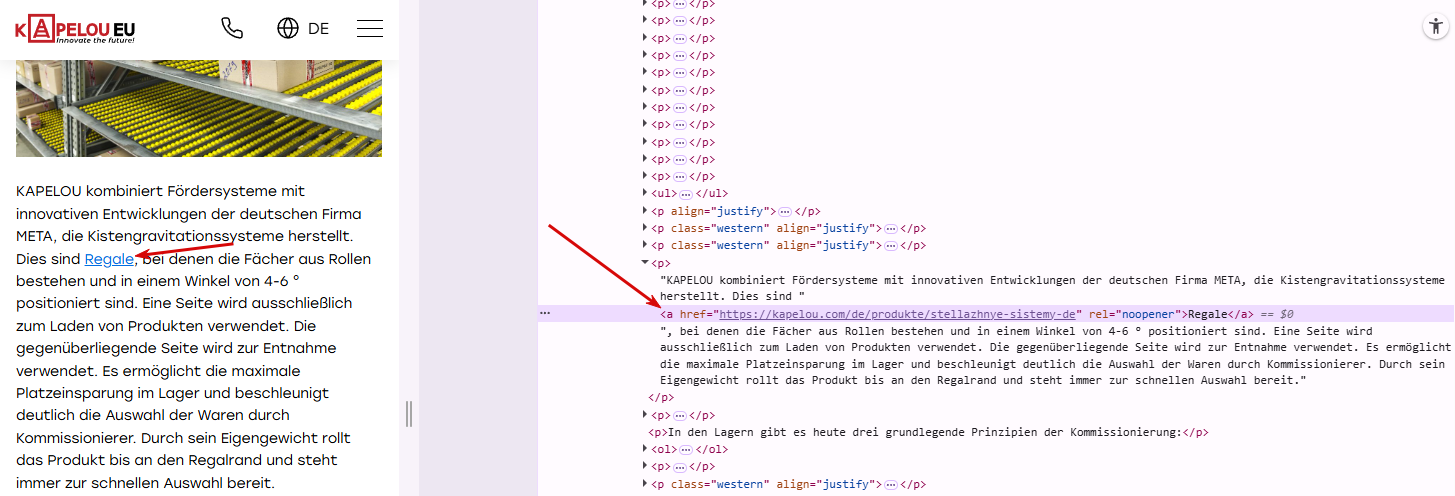The image size is (1455, 496).
Task: Click ellipsis badge inside ol element
Action: coord(686,449)
